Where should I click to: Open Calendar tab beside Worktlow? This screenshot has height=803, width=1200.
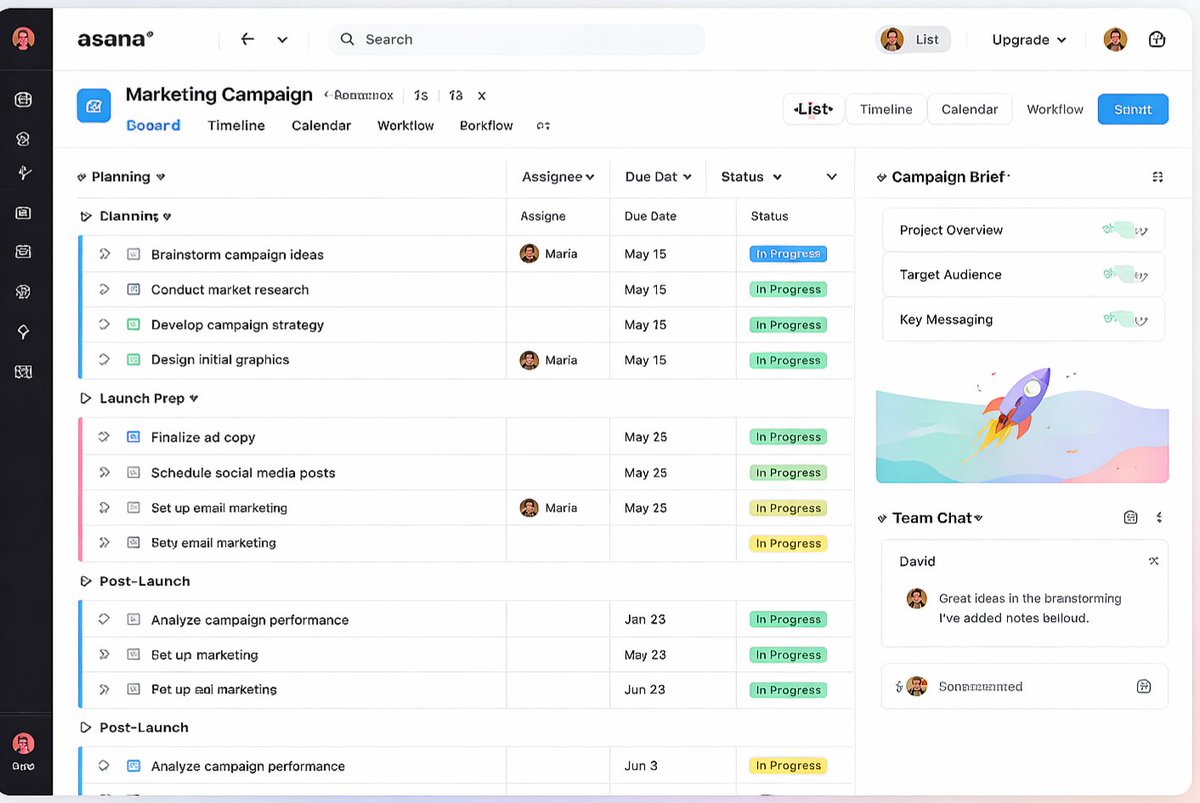coord(321,126)
